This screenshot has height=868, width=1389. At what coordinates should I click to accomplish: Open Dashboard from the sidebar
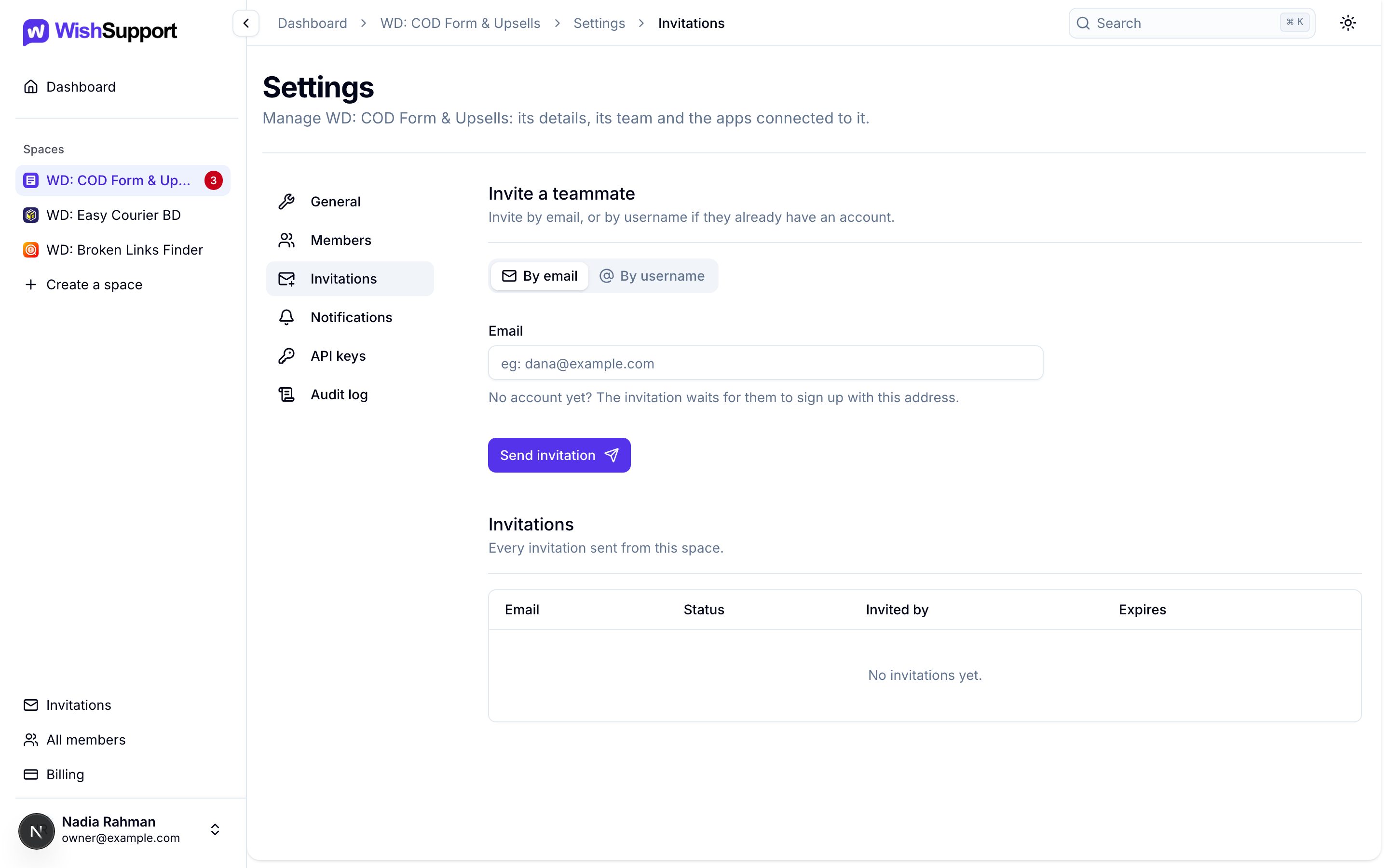click(x=123, y=87)
